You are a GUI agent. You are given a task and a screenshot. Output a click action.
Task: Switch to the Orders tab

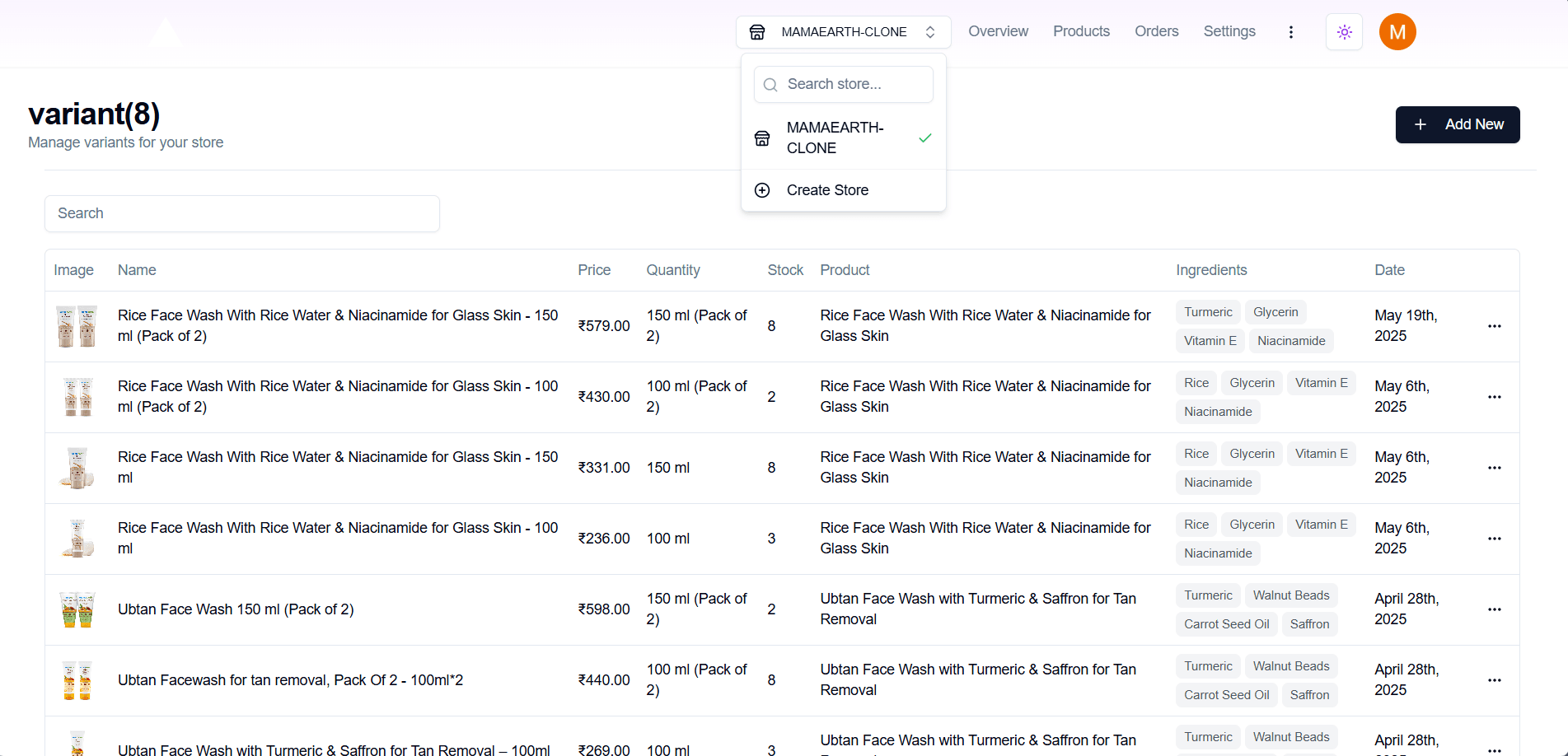(x=1156, y=31)
